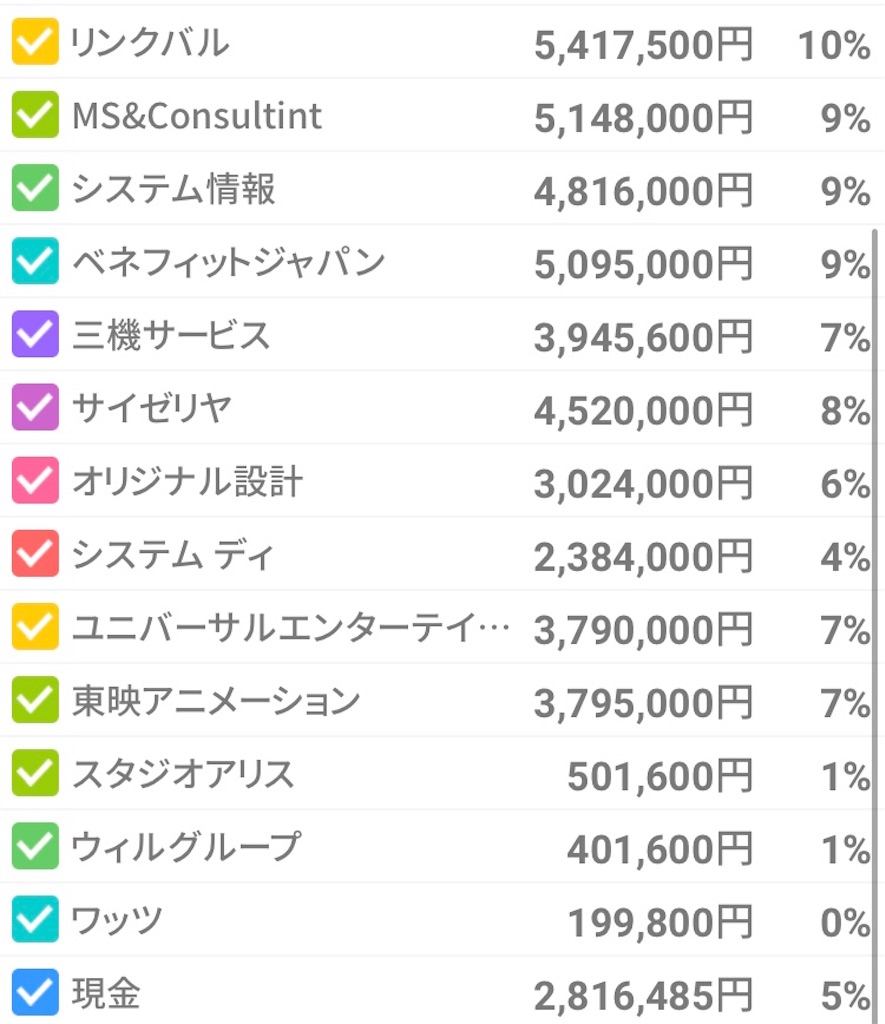Toggle the システム ディ red checkbox
885x1024 pixels.
click(35, 554)
